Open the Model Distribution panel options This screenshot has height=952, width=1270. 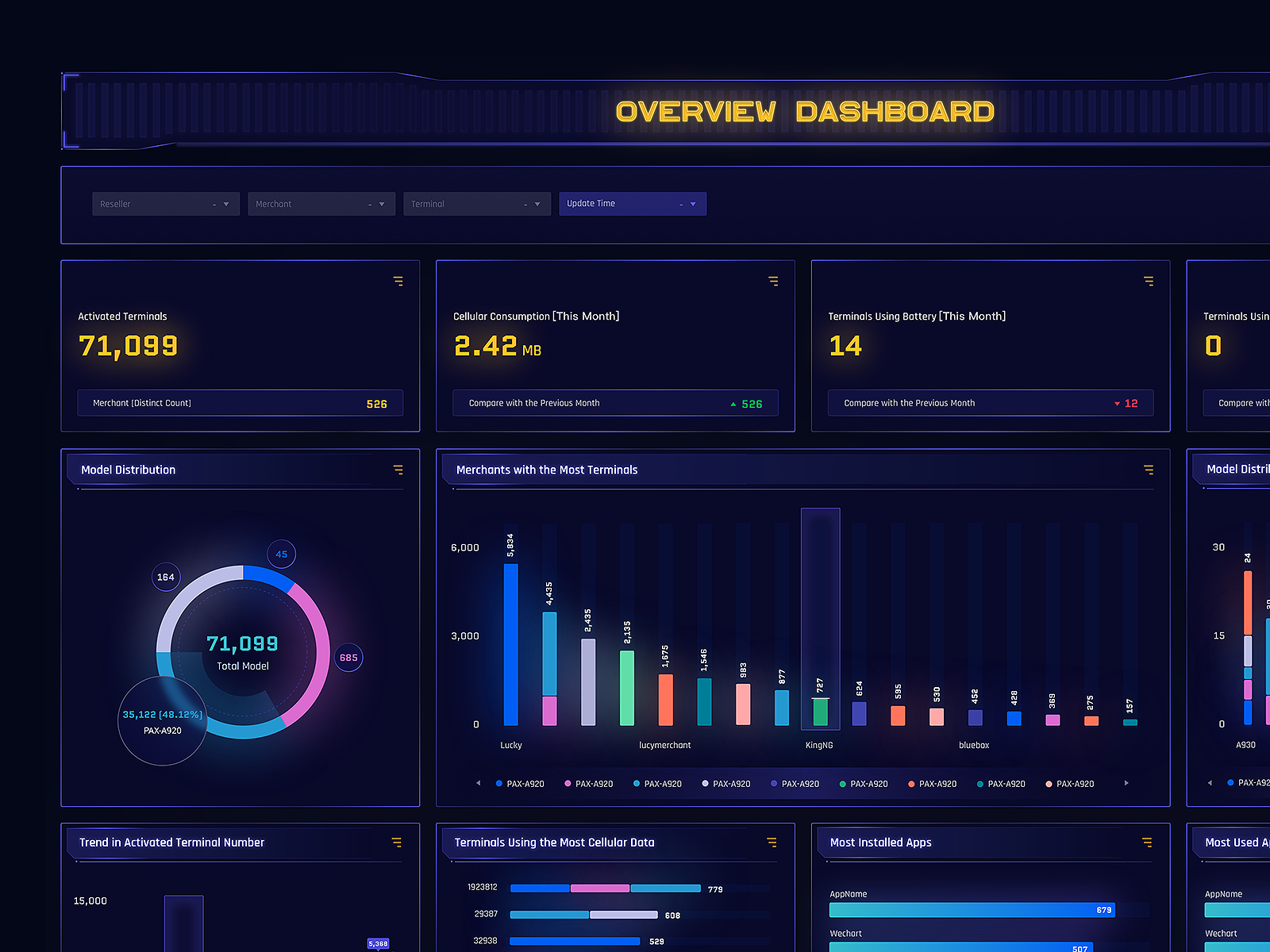tap(398, 470)
